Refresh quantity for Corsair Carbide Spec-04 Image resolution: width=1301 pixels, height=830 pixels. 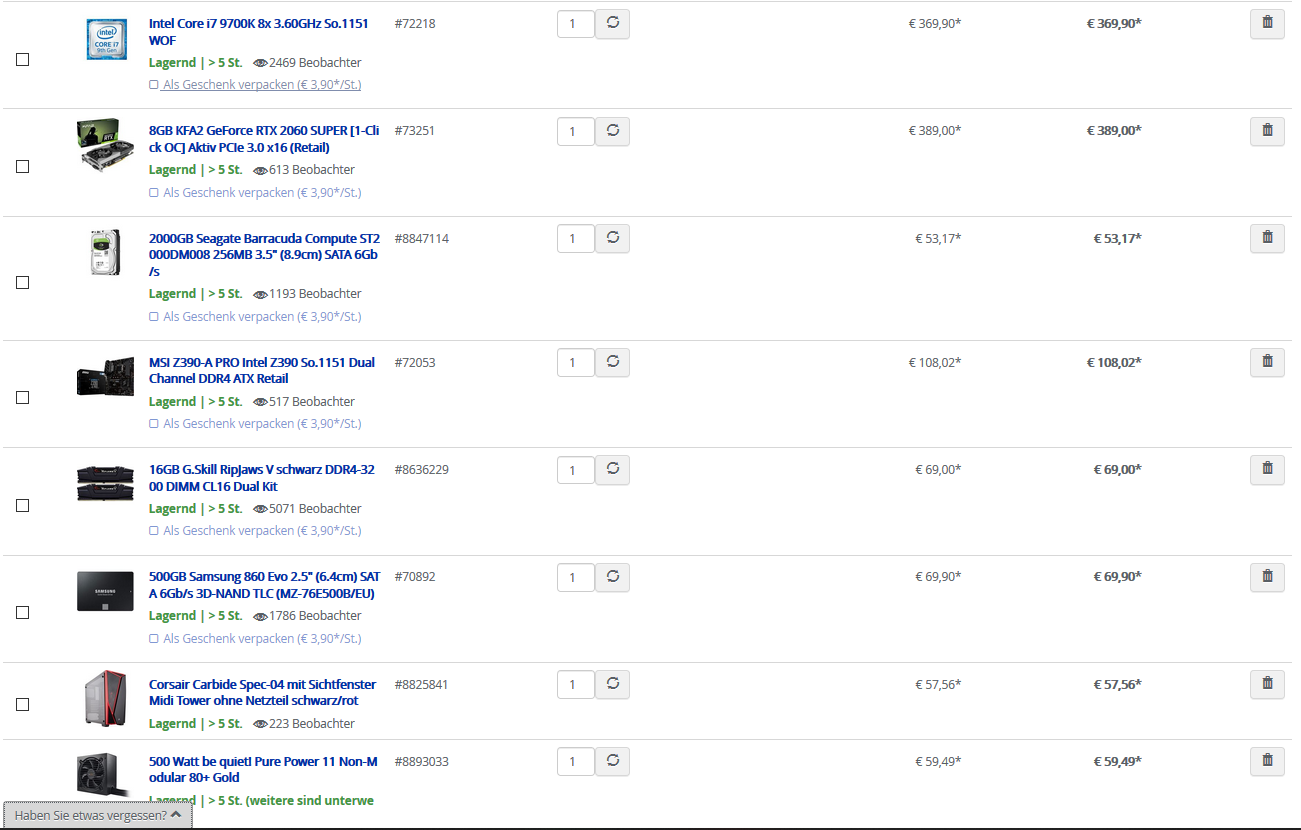point(612,684)
